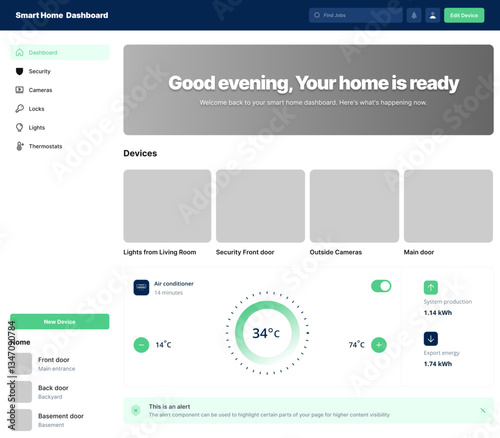Click the Security shield icon
The width and height of the screenshot is (500, 438).
[20, 71]
